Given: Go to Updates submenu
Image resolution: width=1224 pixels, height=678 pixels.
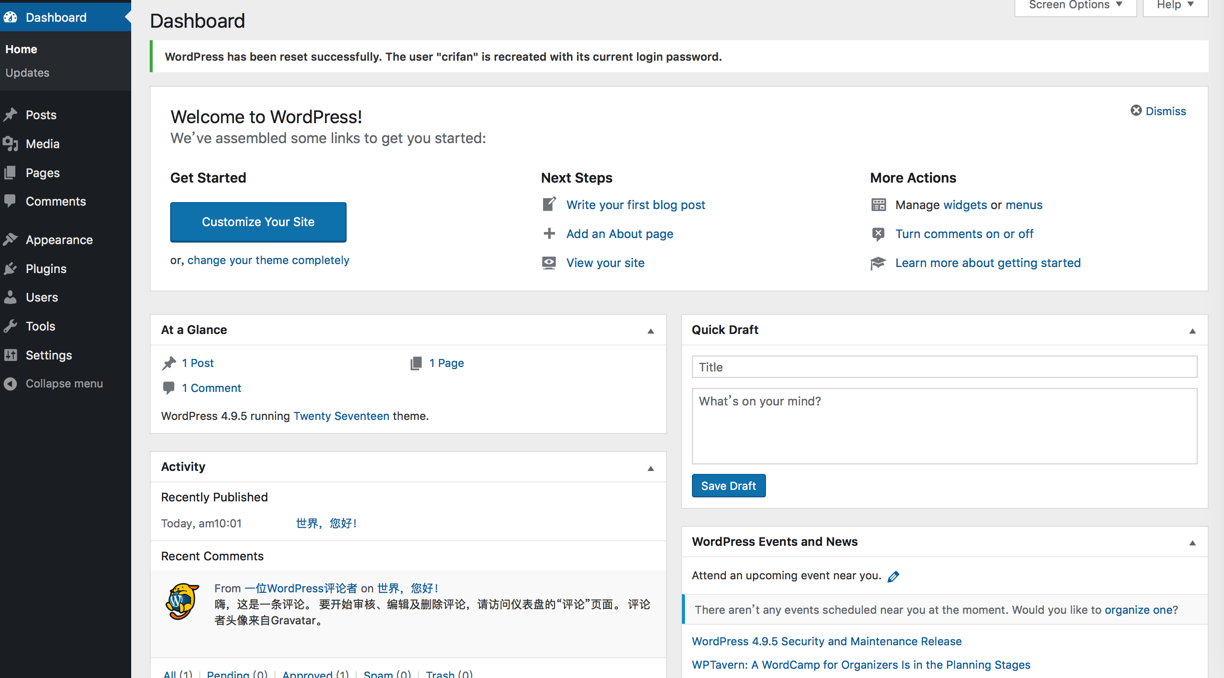Looking at the screenshot, I should point(27,73).
